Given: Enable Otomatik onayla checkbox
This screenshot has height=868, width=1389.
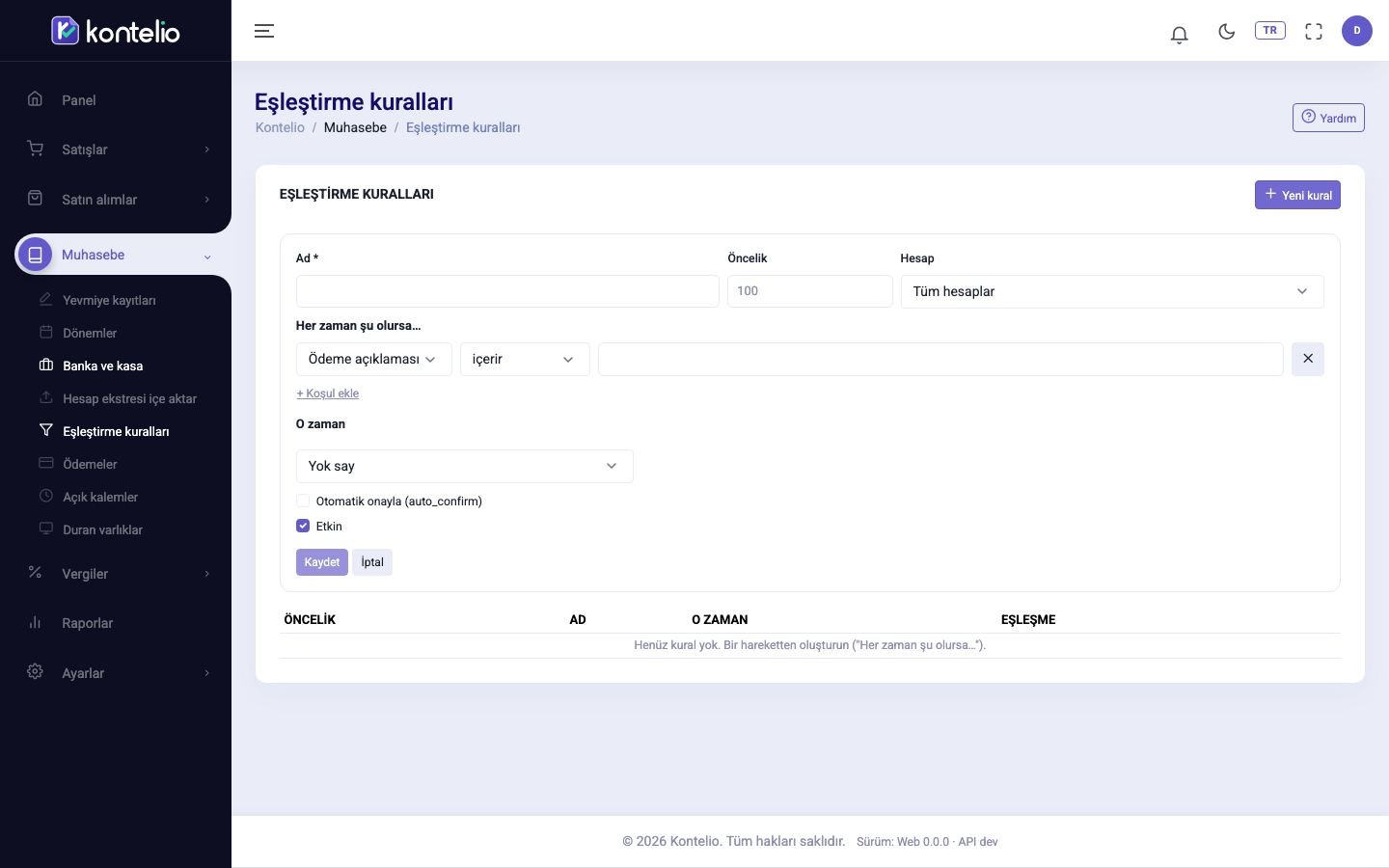Looking at the screenshot, I should pos(303,501).
